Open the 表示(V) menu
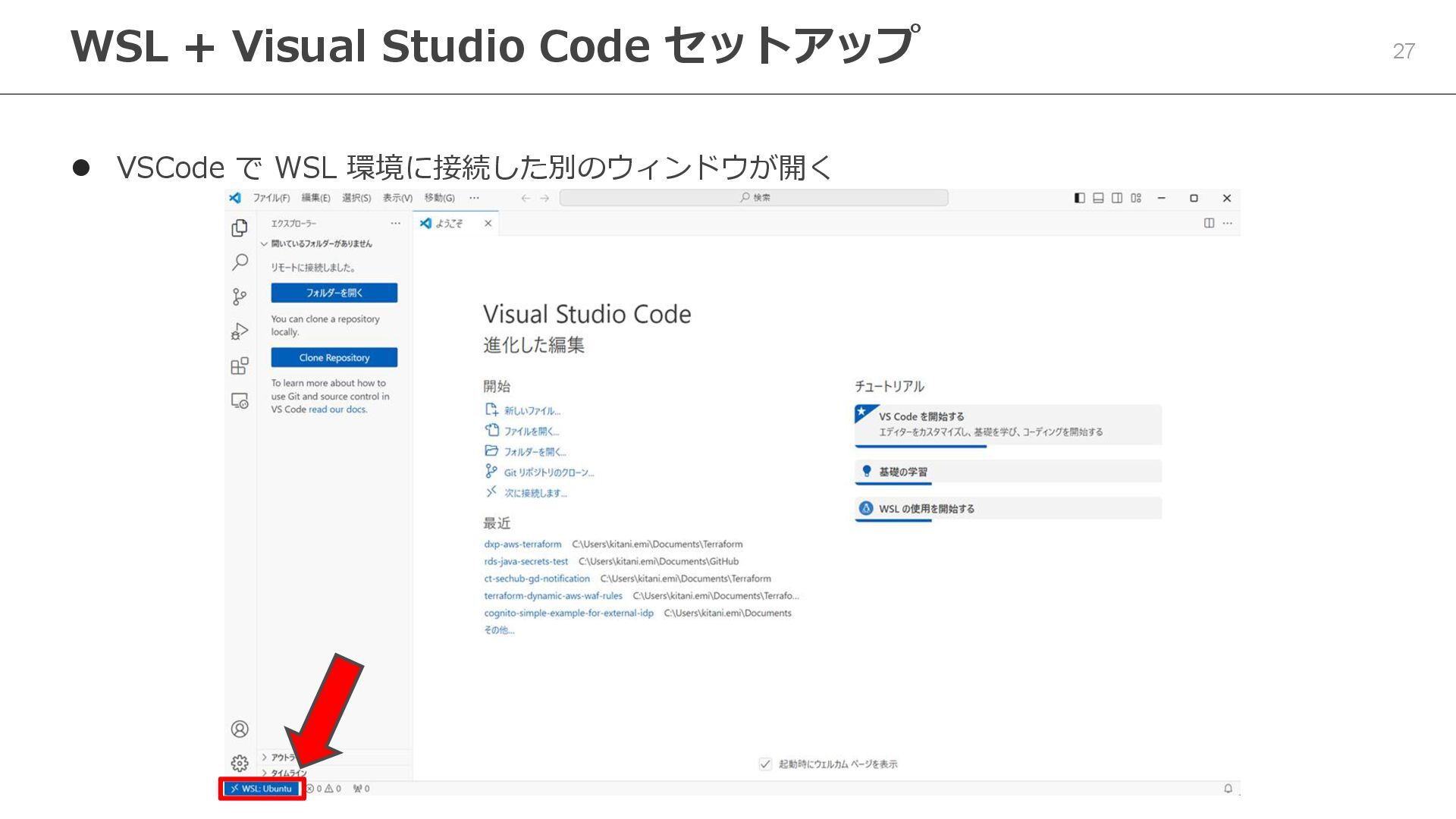Viewport: 1456px width, 819px height. pyautogui.click(x=397, y=198)
